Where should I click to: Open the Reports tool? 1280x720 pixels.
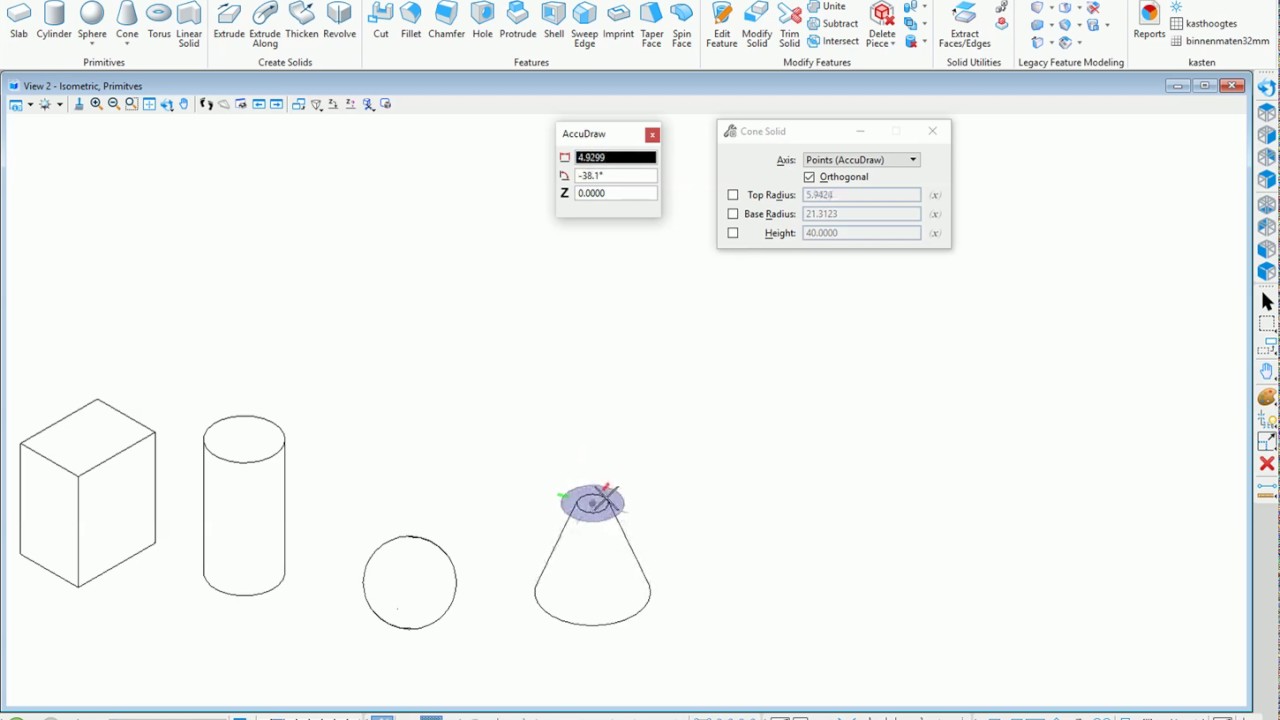1150,20
